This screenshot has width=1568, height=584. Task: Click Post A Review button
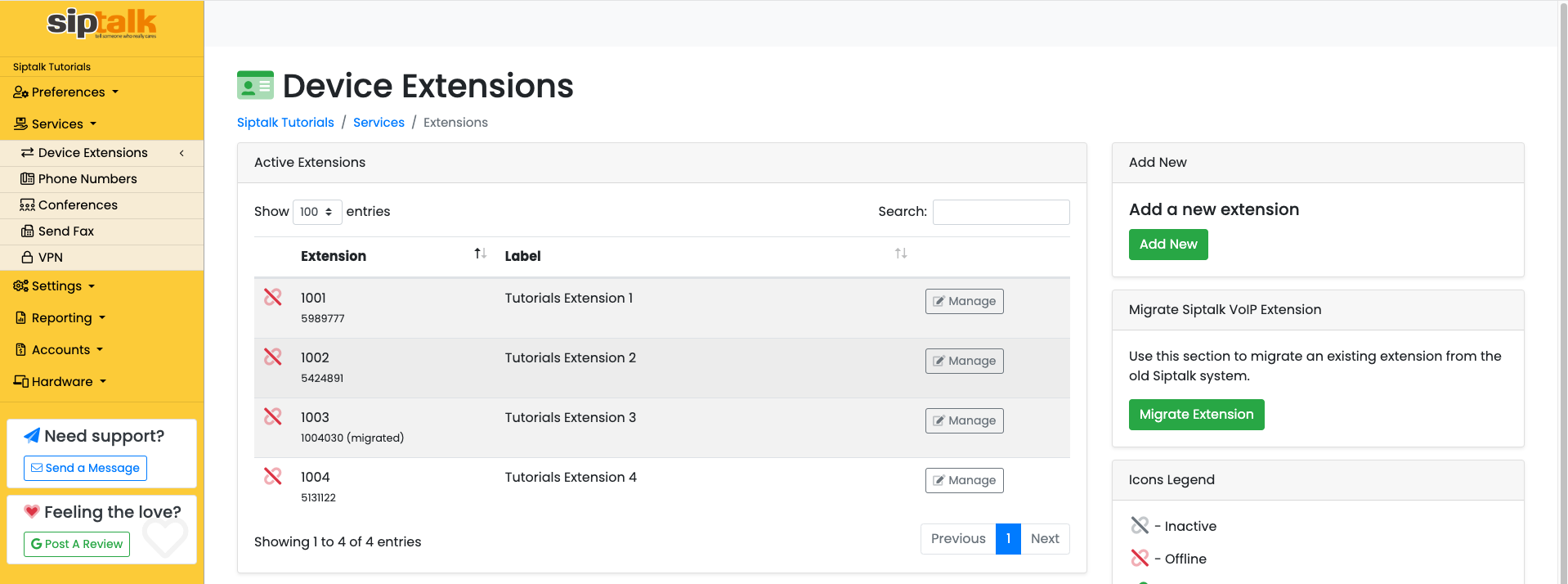[77, 544]
